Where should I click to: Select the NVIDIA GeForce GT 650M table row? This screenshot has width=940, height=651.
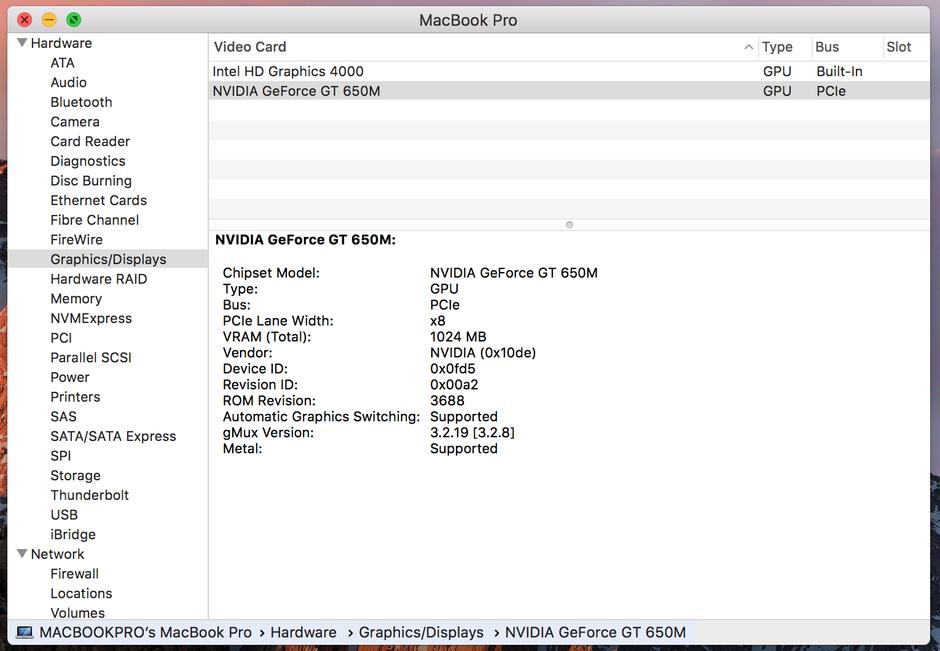(569, 91)
